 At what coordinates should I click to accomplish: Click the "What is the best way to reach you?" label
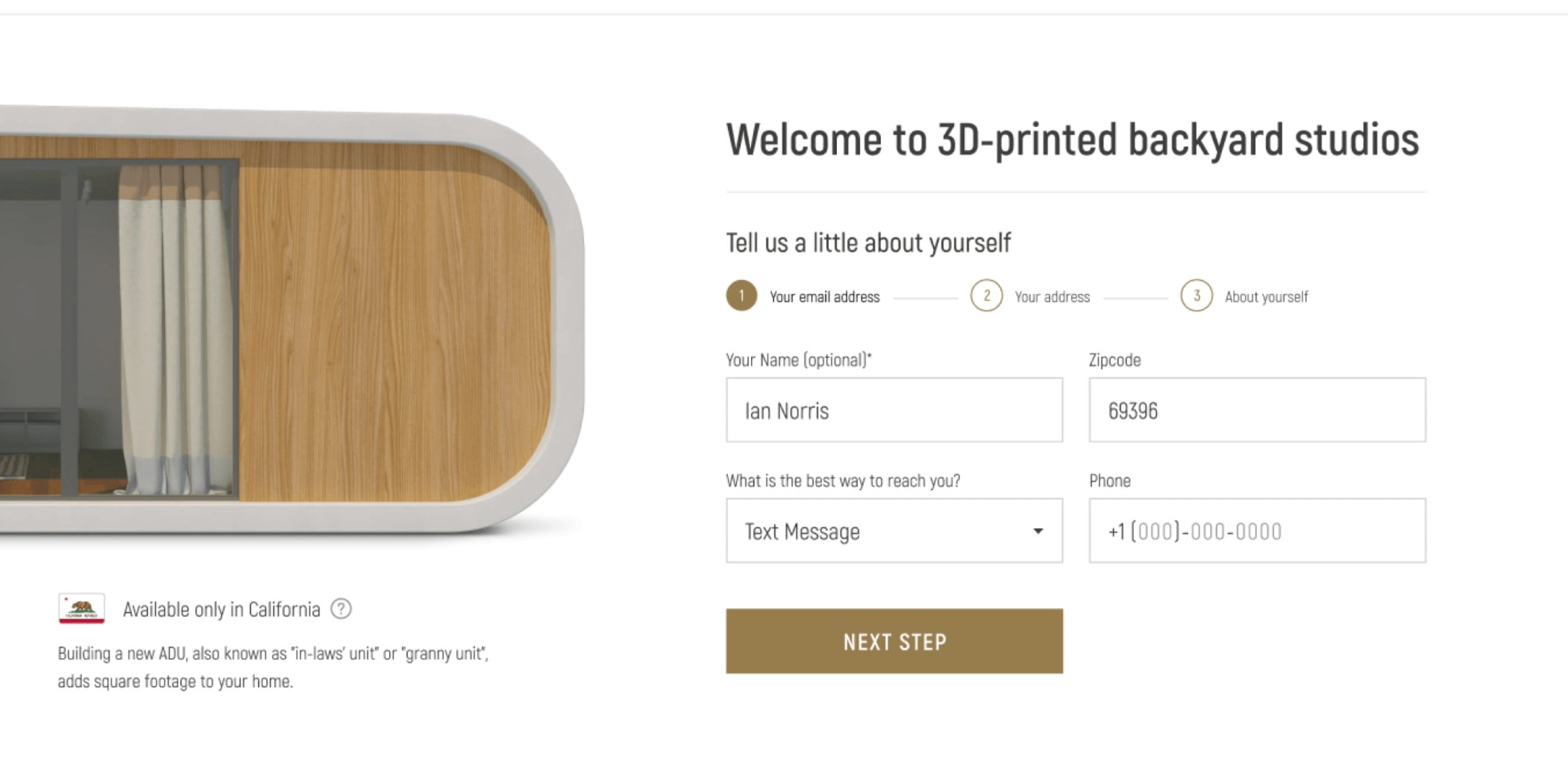tap(843, 481)
